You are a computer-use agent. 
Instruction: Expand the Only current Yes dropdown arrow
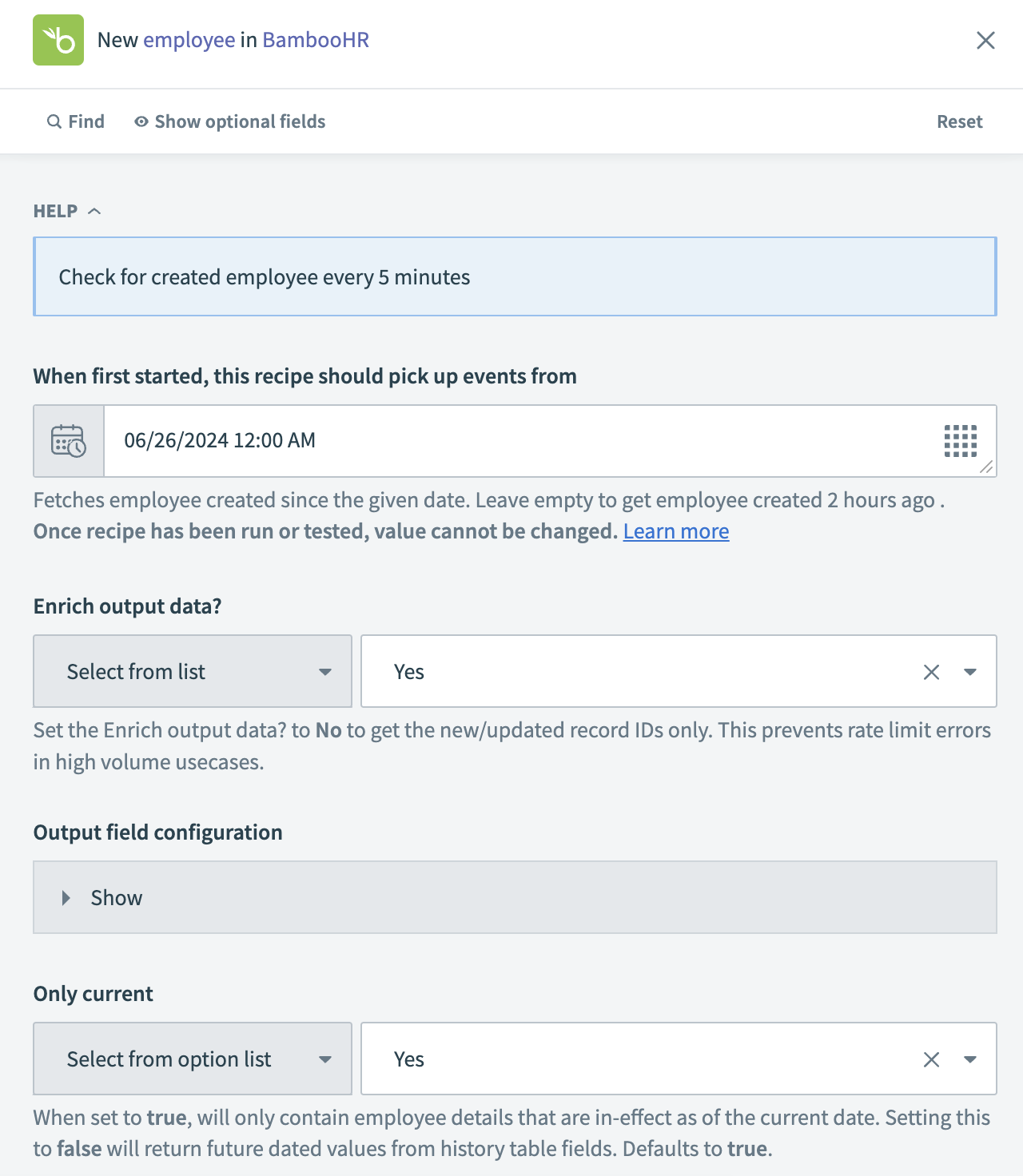point(970,1059)
